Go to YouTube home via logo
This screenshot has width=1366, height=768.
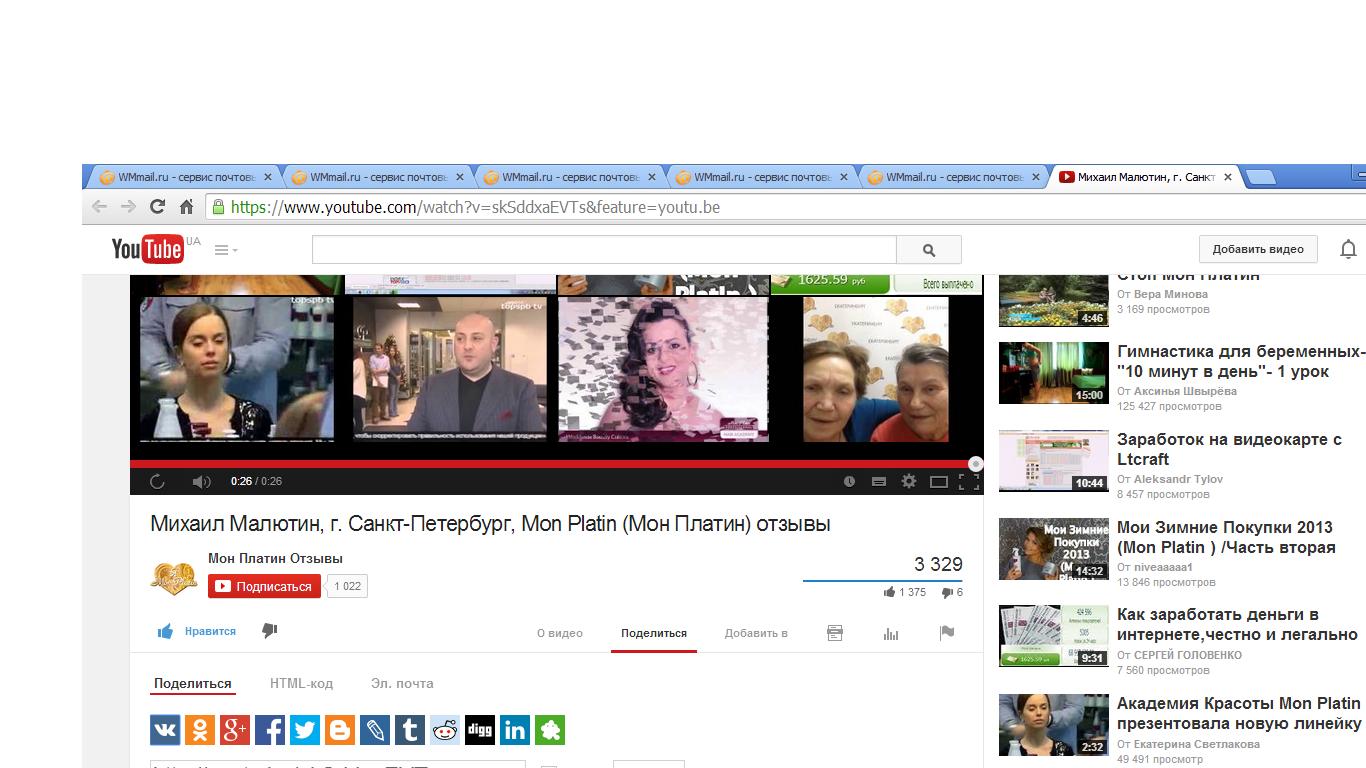148,249
